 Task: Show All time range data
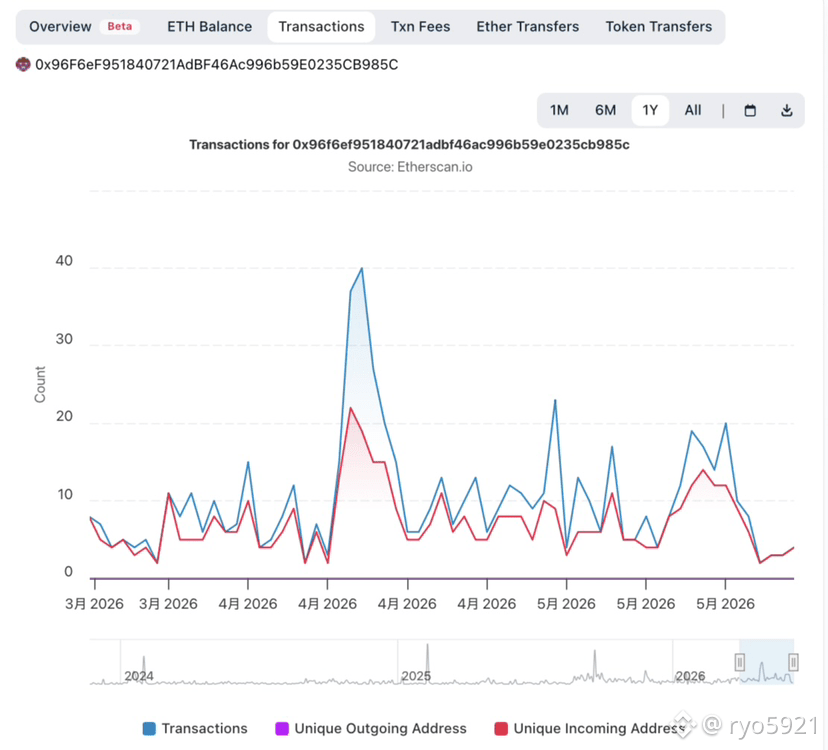[x=693, y=110]
